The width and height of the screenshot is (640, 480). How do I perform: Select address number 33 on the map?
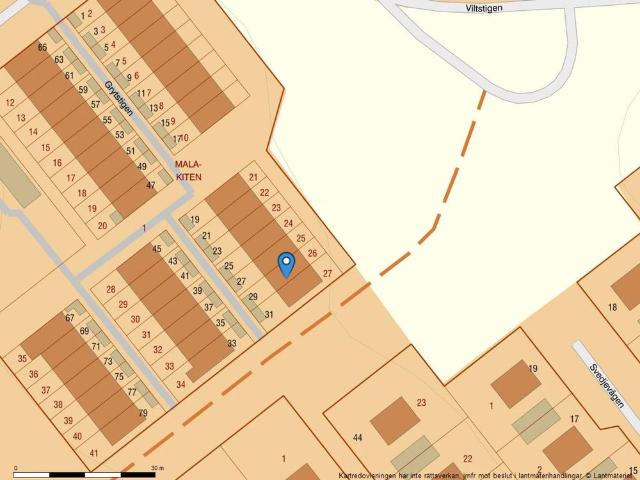[231, 343]
